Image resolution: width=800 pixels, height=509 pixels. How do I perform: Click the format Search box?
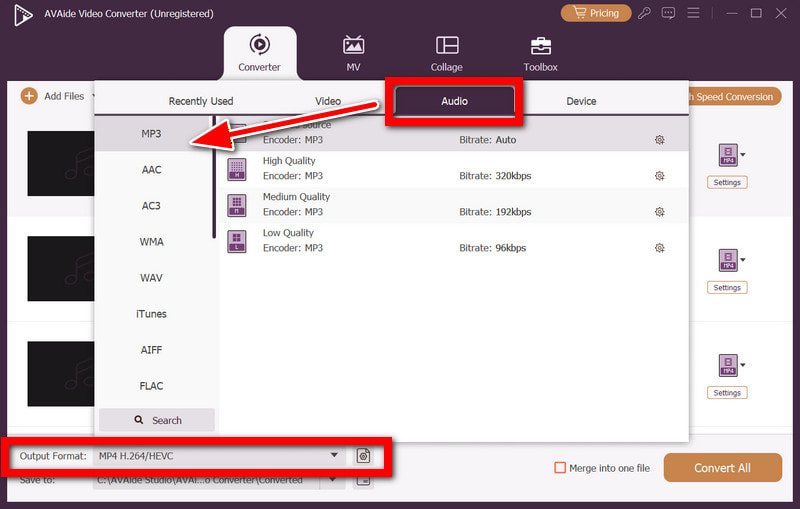pyautogui.click(x=157, y=420)
